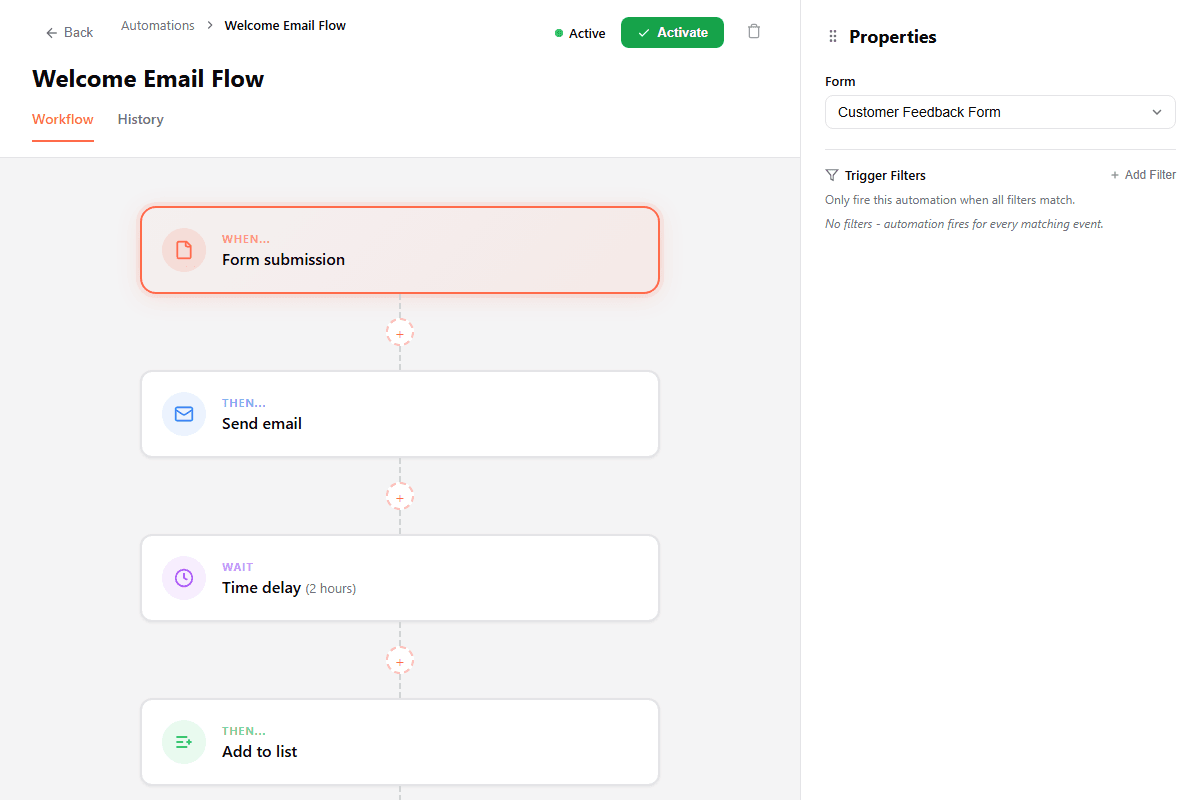This screenshot has height=800, width=1200.
Task: Switch to the History tab
Action: [x=140, y=119]
